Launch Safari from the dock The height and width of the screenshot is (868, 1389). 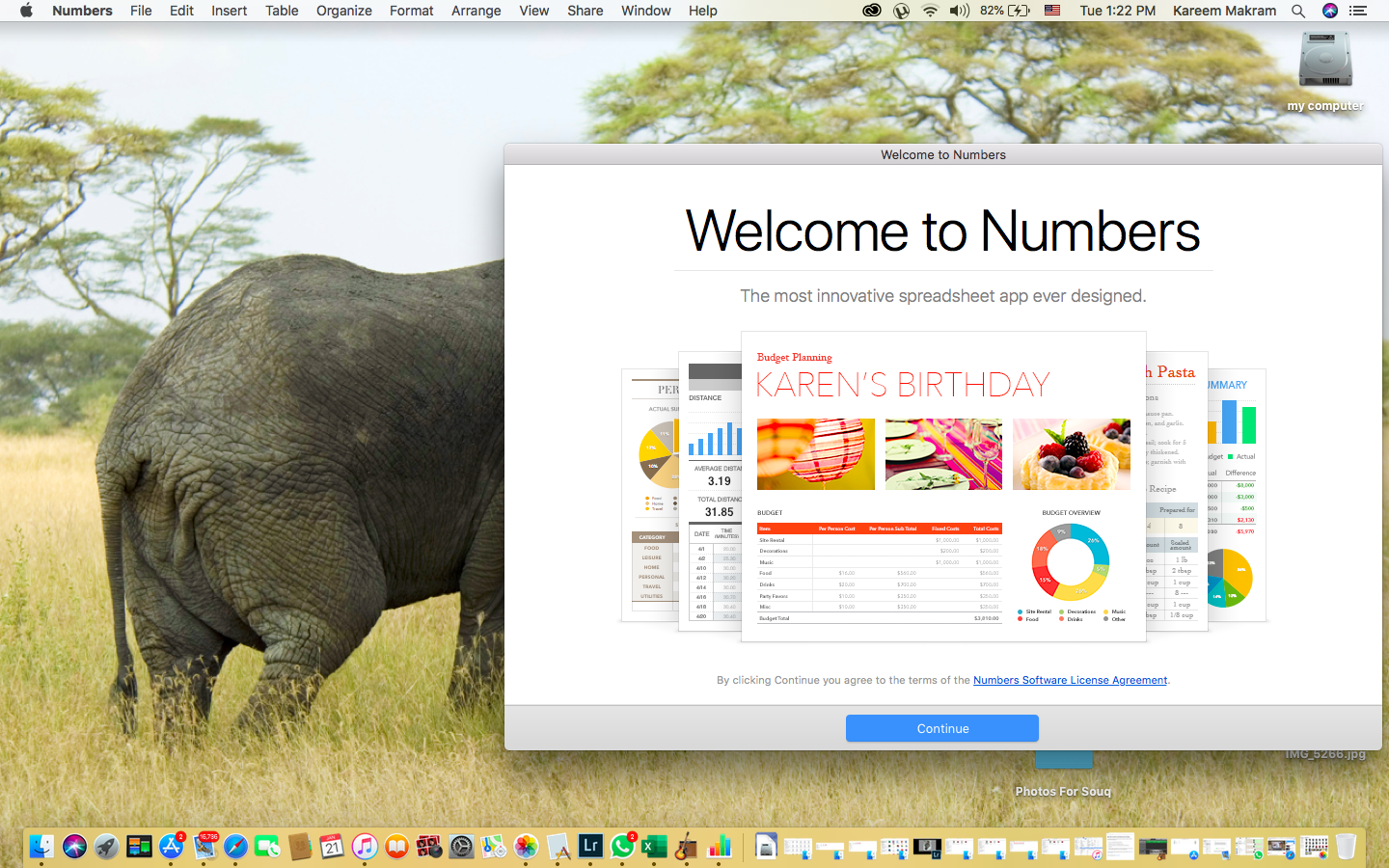tap(235, 846)
